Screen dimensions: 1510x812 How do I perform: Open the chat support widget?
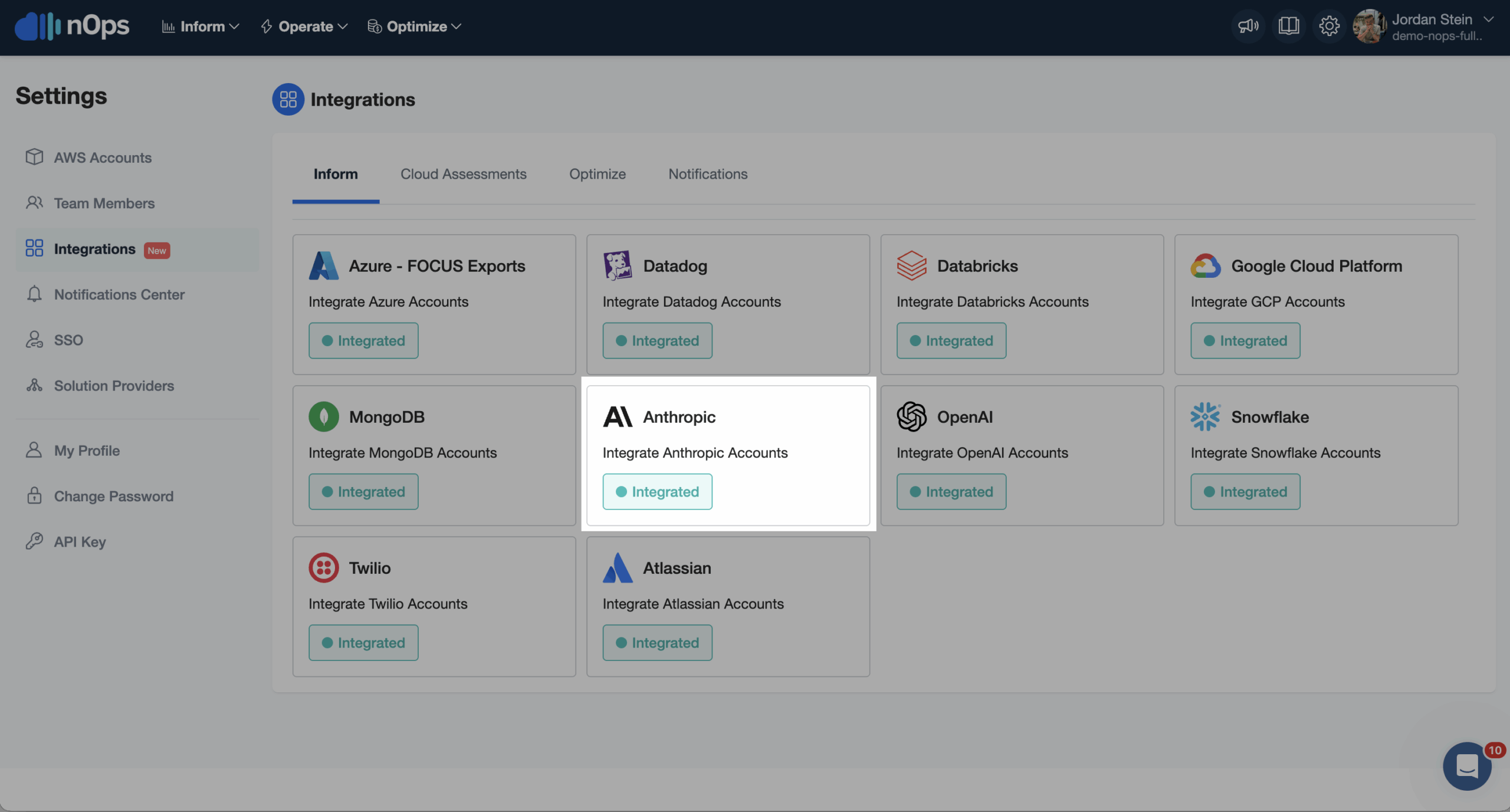click(x=1467, y=765)
